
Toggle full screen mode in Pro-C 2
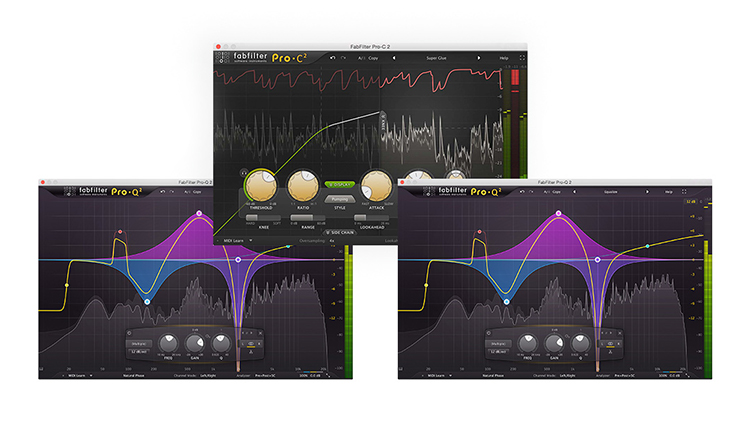522,58
